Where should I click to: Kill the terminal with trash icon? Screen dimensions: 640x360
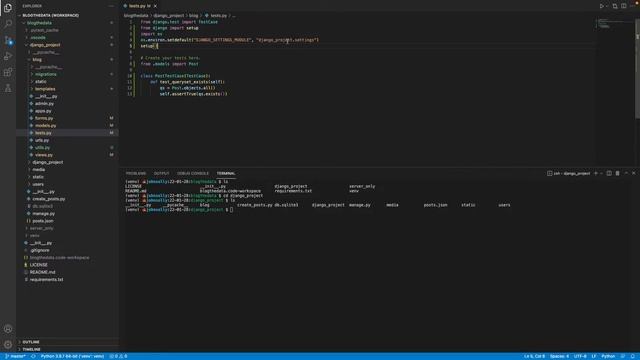pyautogui.click(x=618, y=173)
